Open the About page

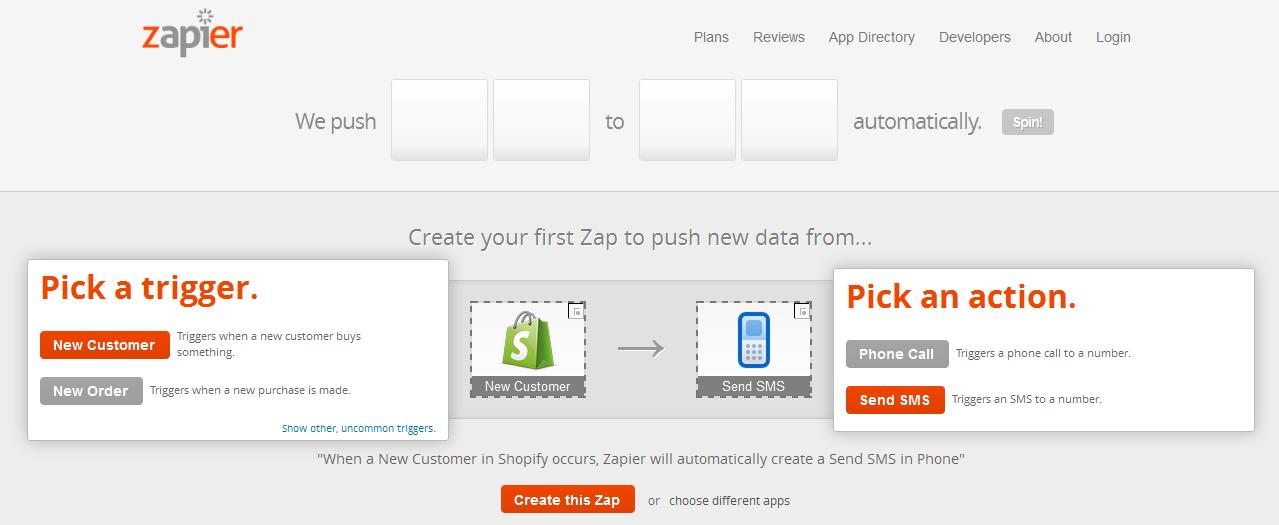pos(1053,37)
